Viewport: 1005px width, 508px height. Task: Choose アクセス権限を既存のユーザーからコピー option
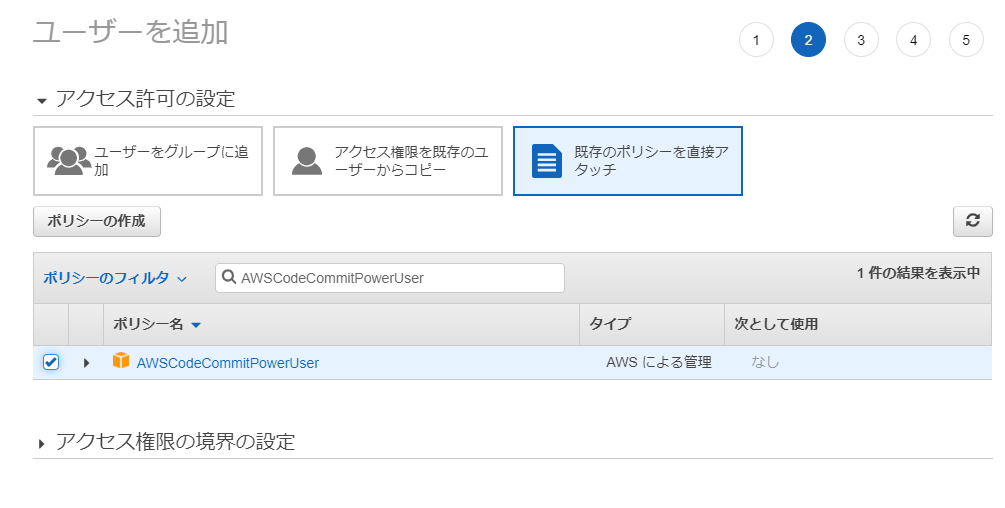pyautogui.click(x=388, y=161)
